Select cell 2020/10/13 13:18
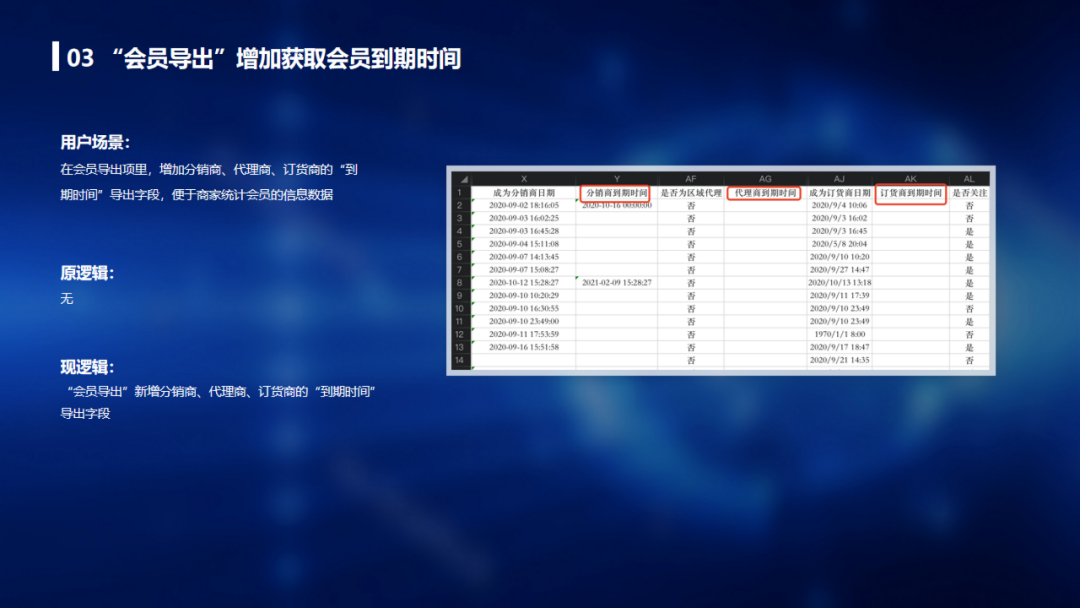The width and height of the screenshot is (1080, 608). click(x=839, y=283)
